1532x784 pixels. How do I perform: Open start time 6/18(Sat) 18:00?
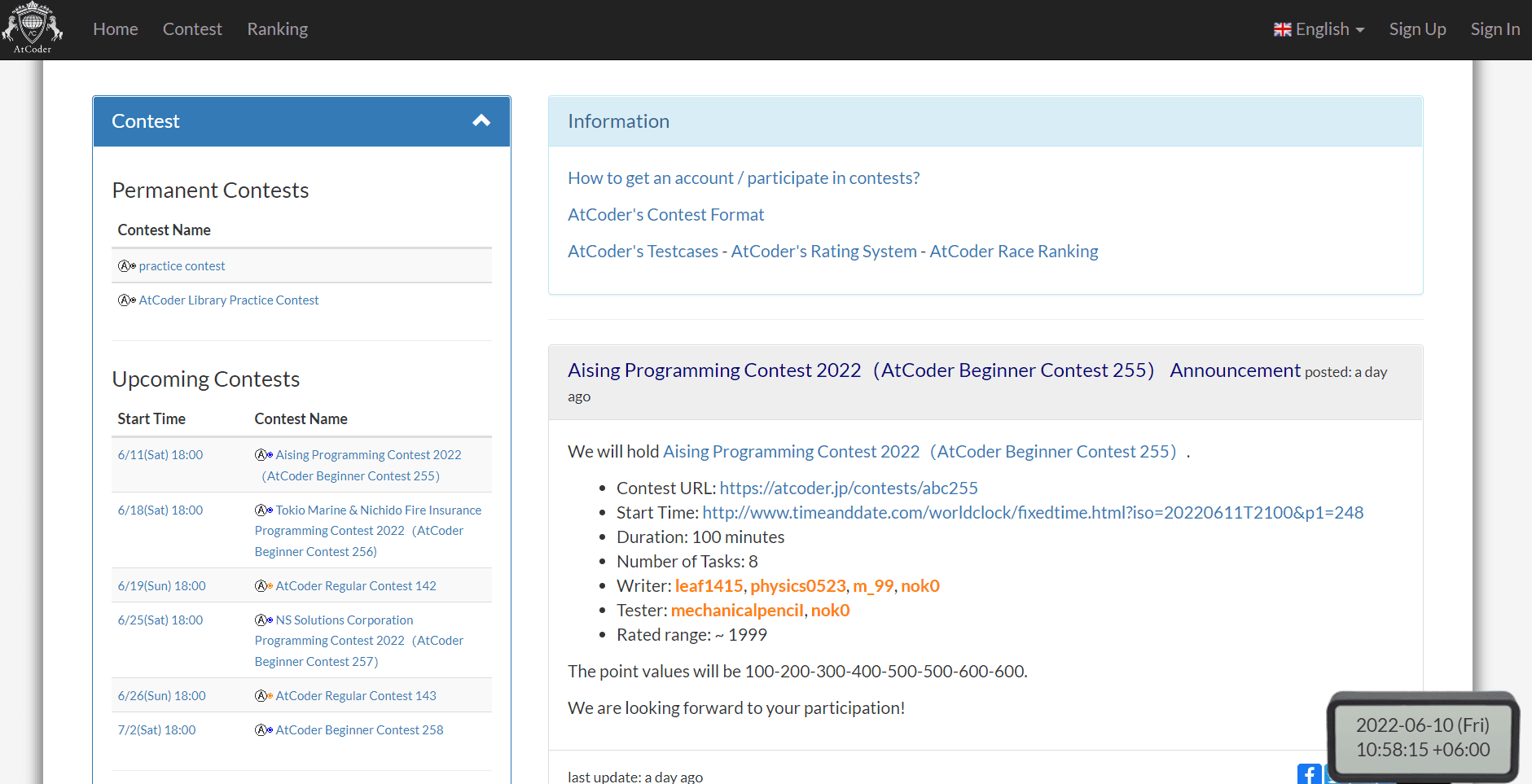[160, 510]
